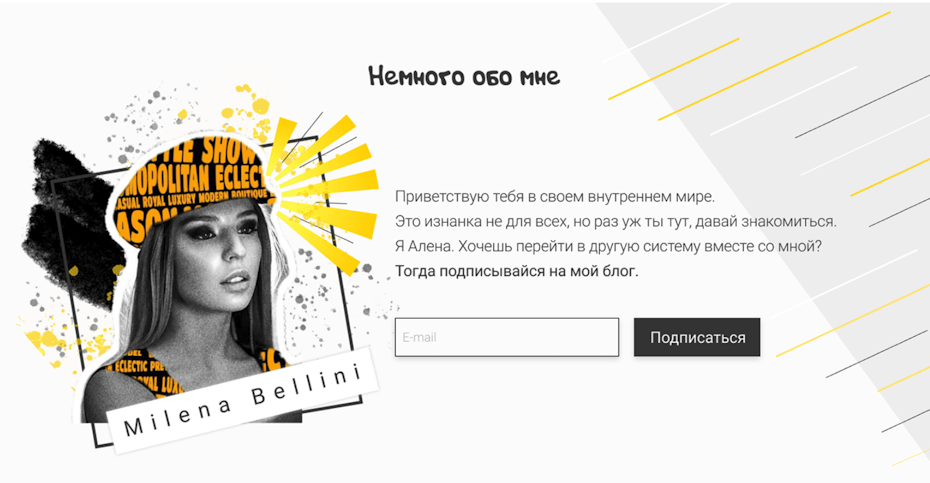Select the heading Немного обо мне
Image resolution: width=930 pixels, height=483 pixels.
(x=464, y=77)
